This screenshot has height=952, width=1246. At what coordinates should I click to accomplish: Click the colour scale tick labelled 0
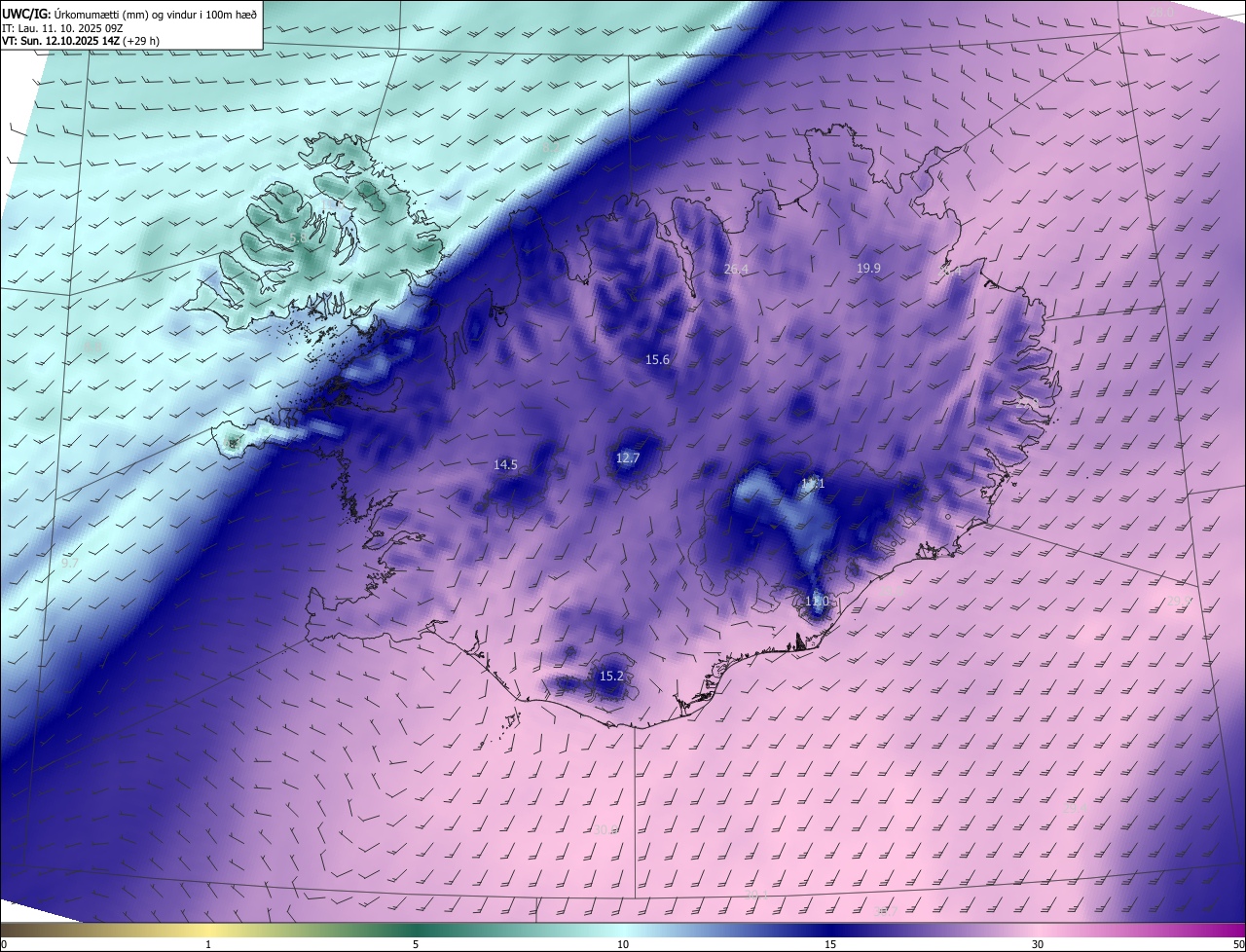(3, 944)
